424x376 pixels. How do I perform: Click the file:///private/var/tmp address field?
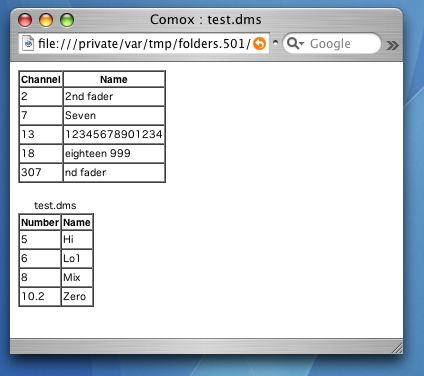(144, 44)
